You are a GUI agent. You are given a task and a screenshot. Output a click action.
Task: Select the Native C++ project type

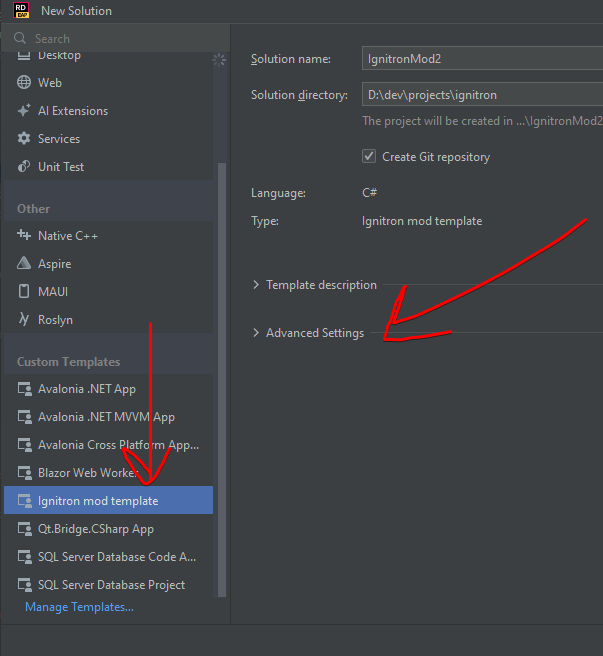point(108,236)
